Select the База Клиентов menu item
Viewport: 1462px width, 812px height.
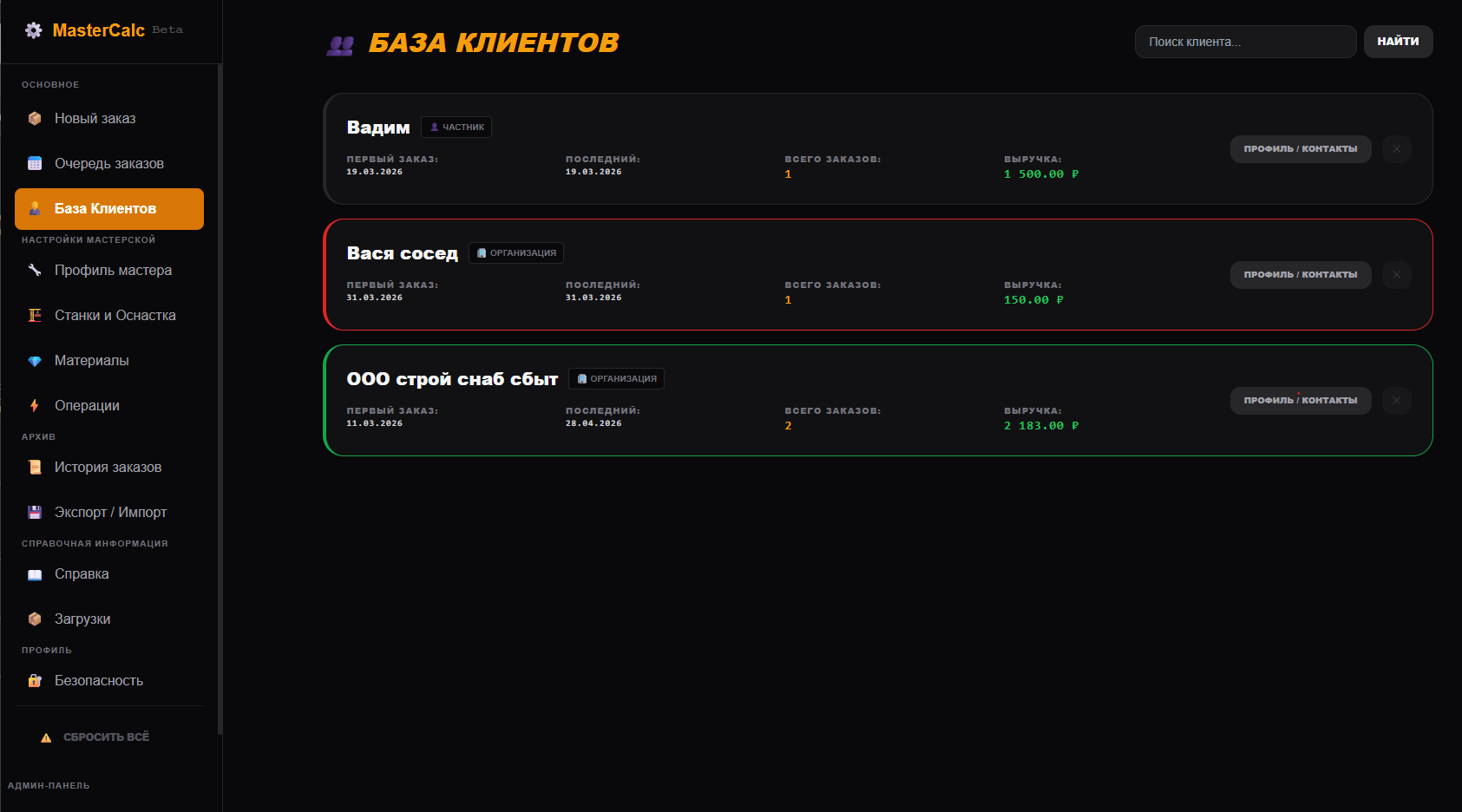(109, 209)
